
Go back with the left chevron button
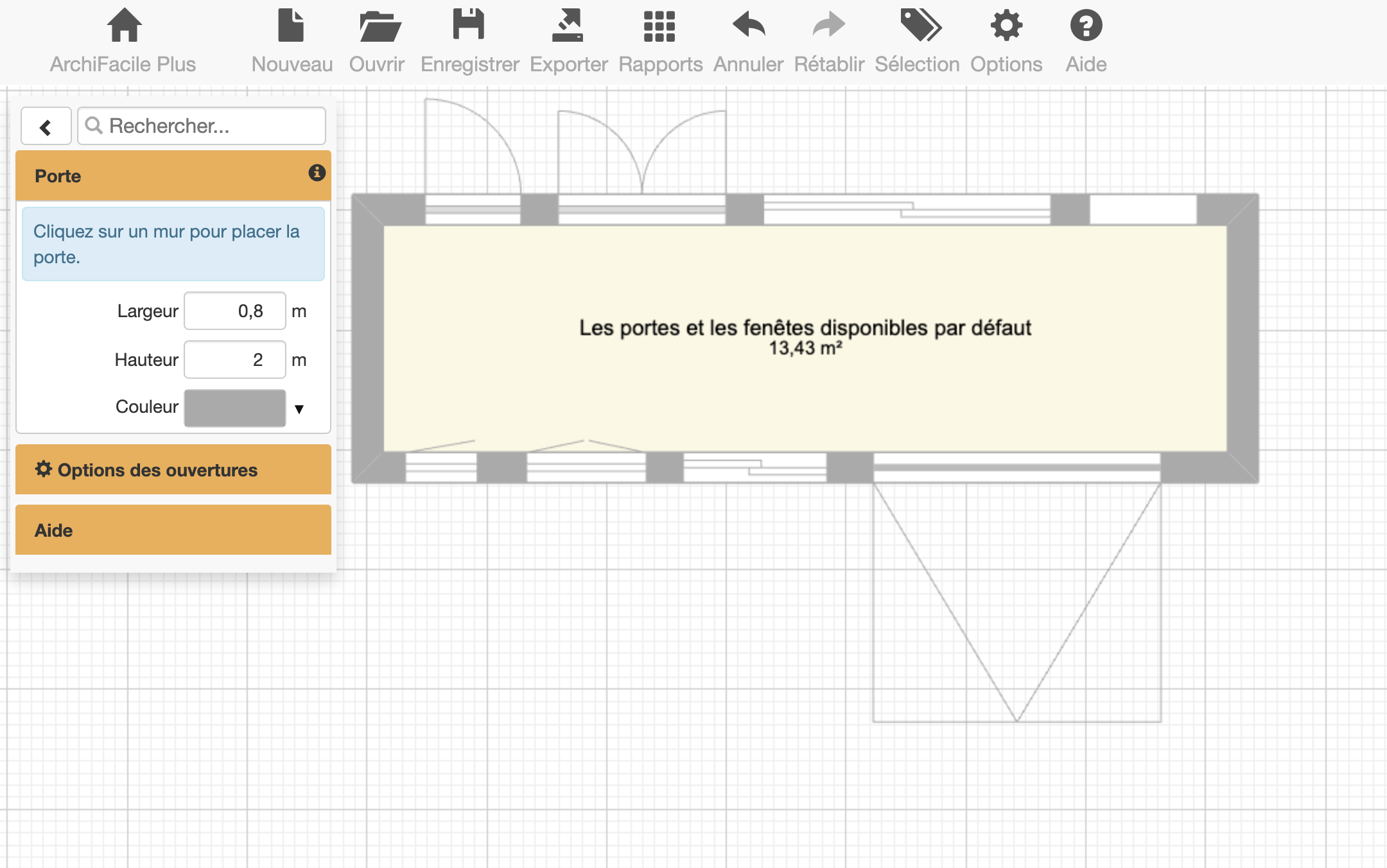pos(46,126)
